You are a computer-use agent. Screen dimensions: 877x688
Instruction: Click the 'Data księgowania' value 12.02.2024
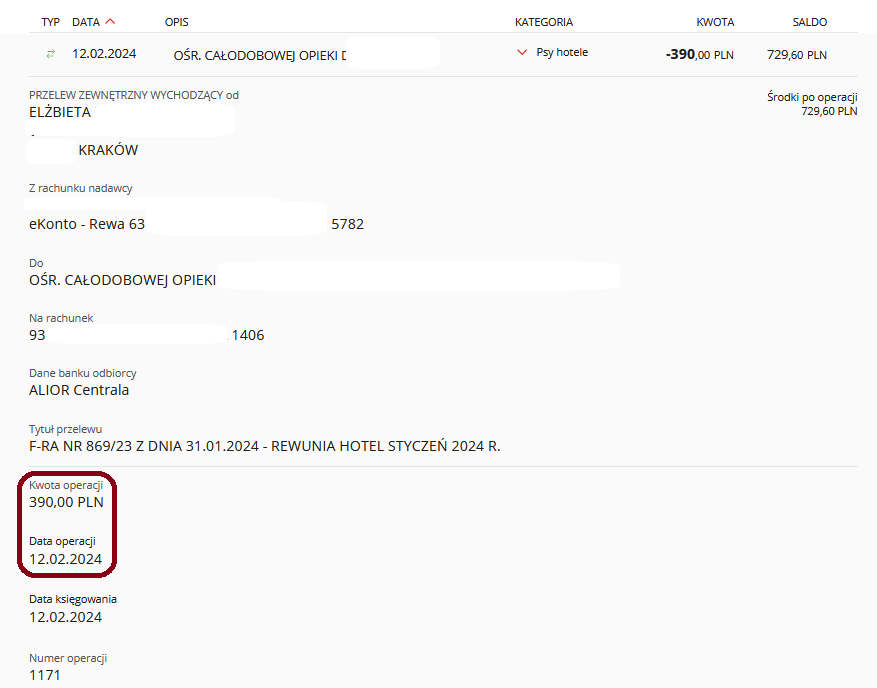[x=65, y=618]
